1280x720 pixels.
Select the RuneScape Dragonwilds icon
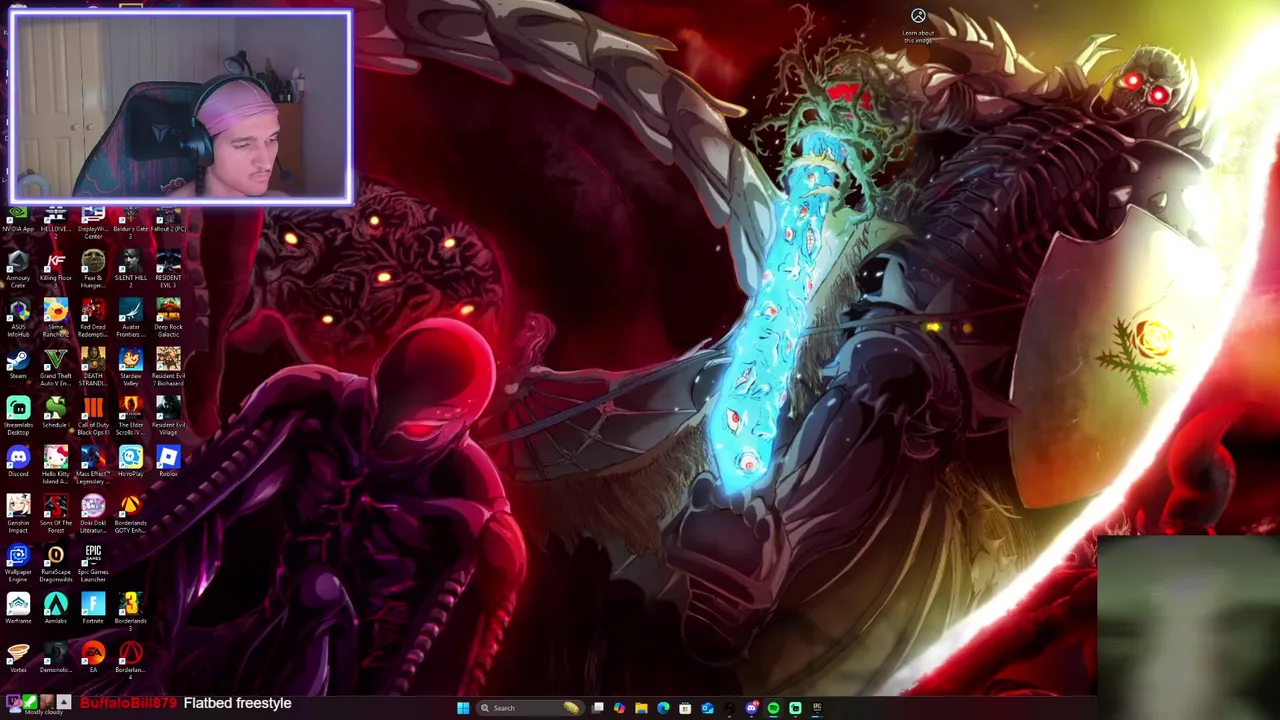tap(55, 562)
